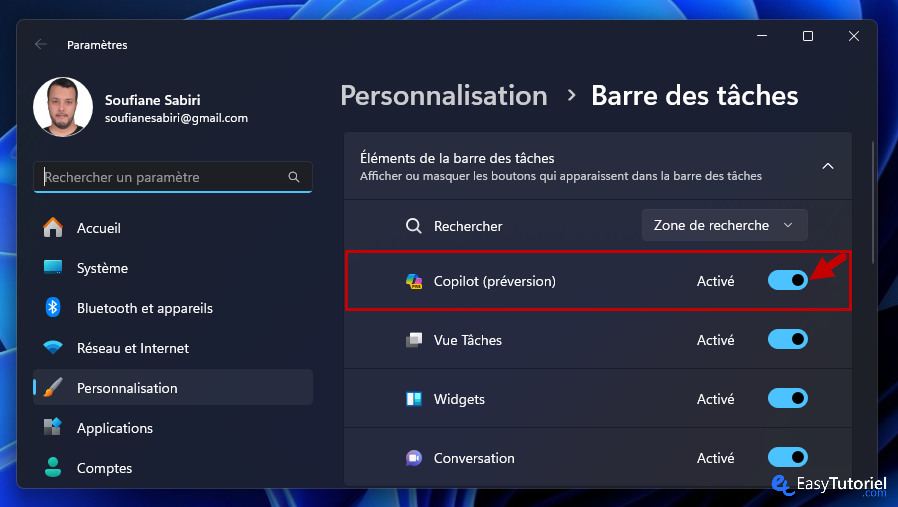Click the magnifier icon in the search box
The width and height of the screenshot is (898, 507).
point(294,177)
